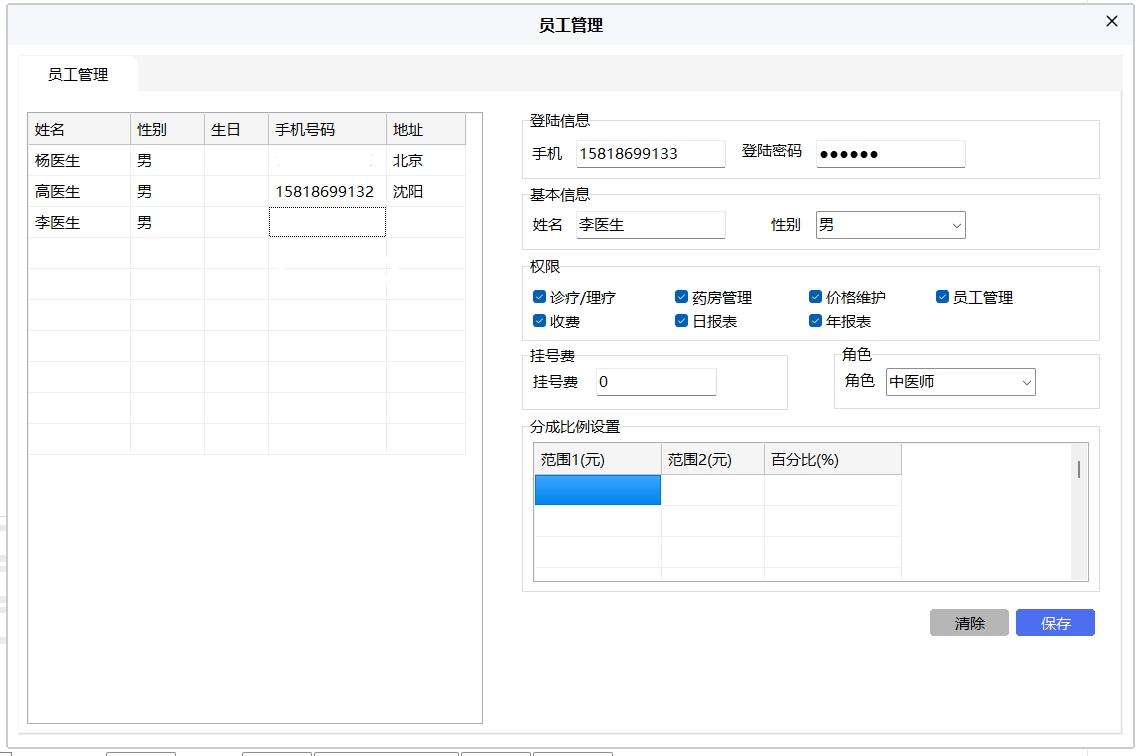Open the 性别 dropdown list
Image resolution: width=1142 pixels, height=756 pixels.
(x=890, y=225)
